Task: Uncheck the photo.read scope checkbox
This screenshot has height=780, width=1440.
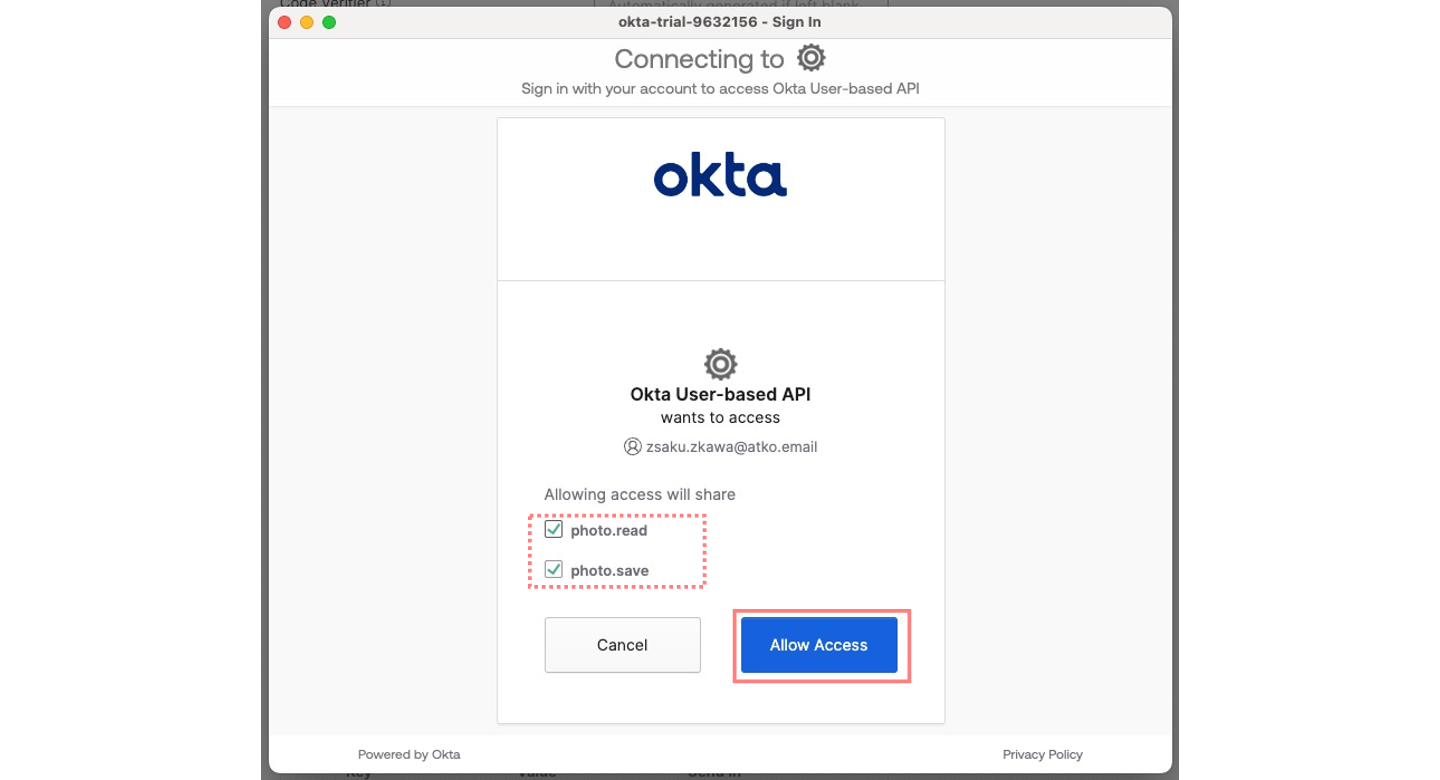Action: point(553,529)
